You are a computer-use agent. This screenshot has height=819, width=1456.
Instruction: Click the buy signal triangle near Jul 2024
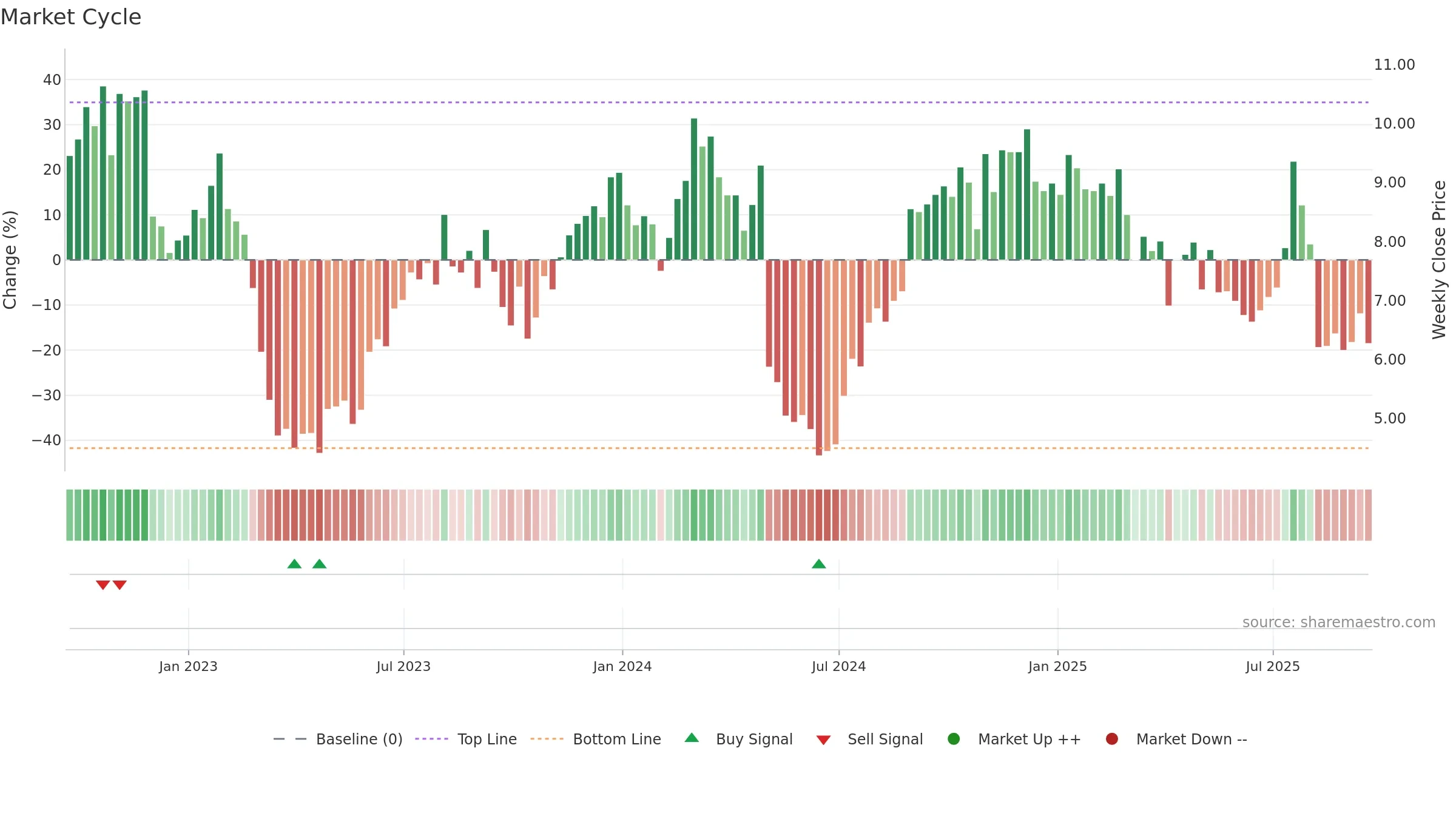coord(819,564)
